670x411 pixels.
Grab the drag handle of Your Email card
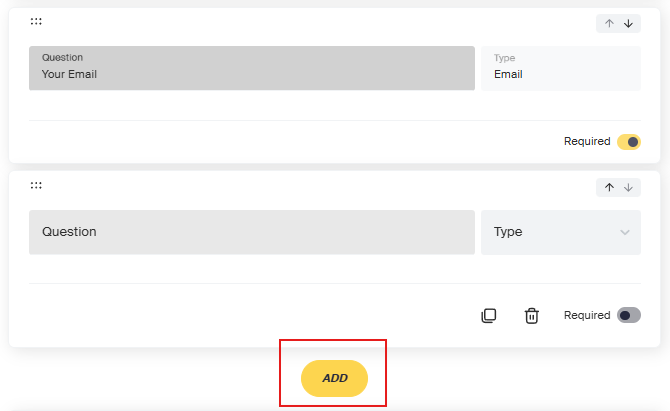tap(36, 21)
